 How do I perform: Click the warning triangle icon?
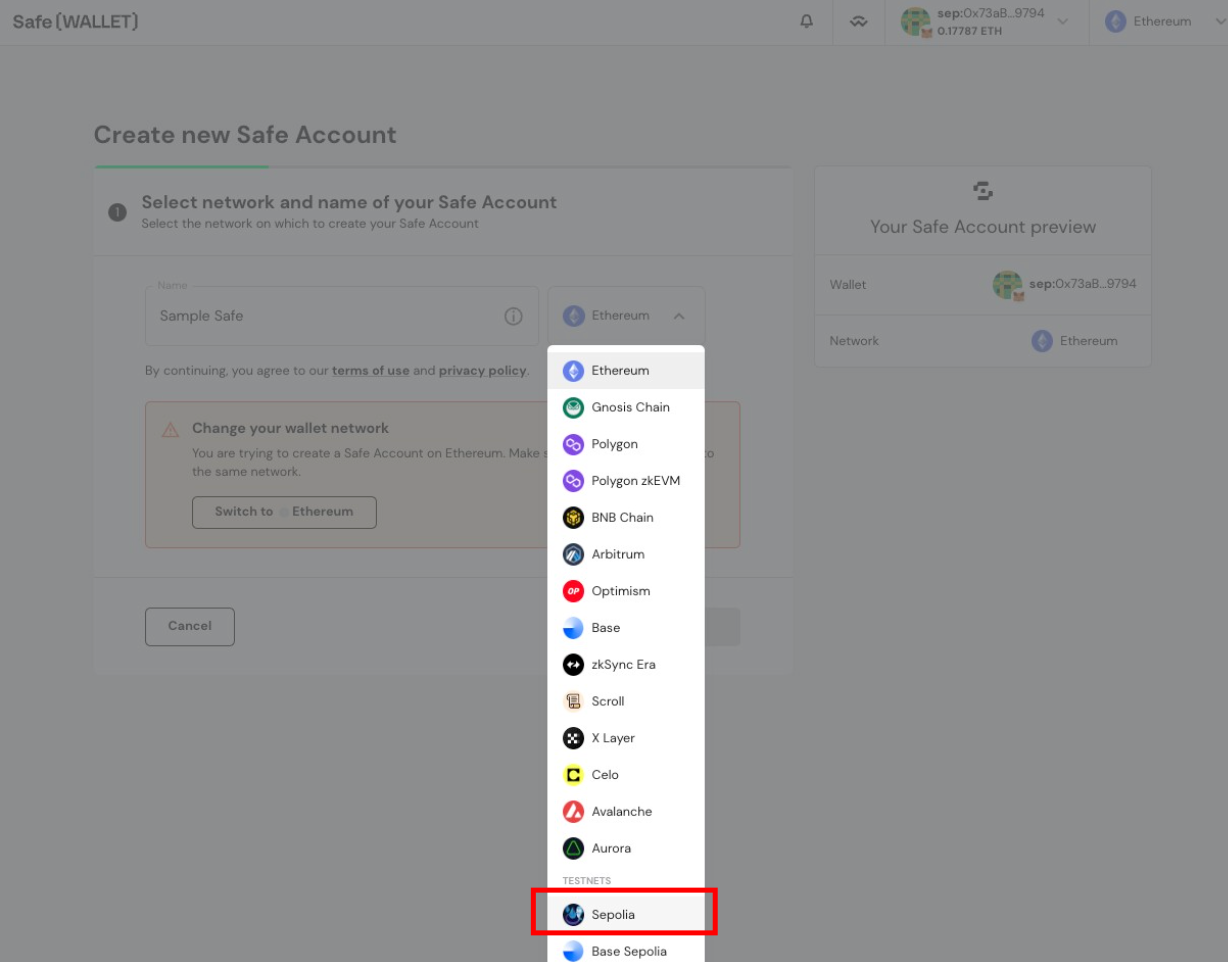(x=171, y=429)
